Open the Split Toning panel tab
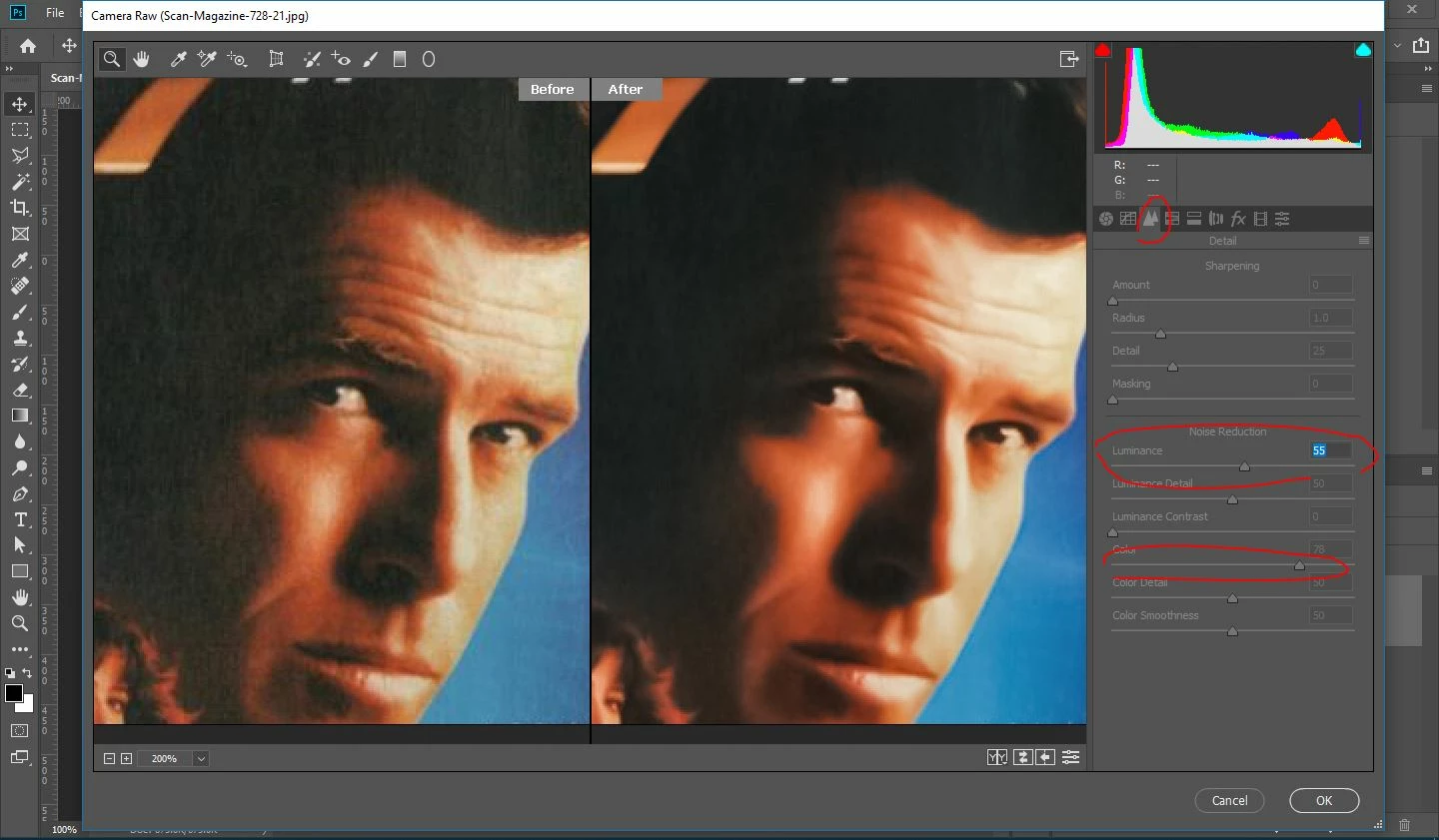Image resolution: width=1439 pixels, height=840 pixels. [x=1194, y=219]
